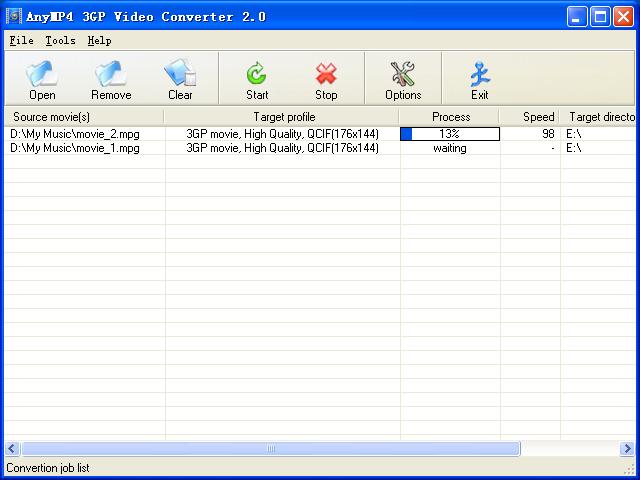640x480 pixels.
Task: Minimize the converter window
Action: click(577, 17)
